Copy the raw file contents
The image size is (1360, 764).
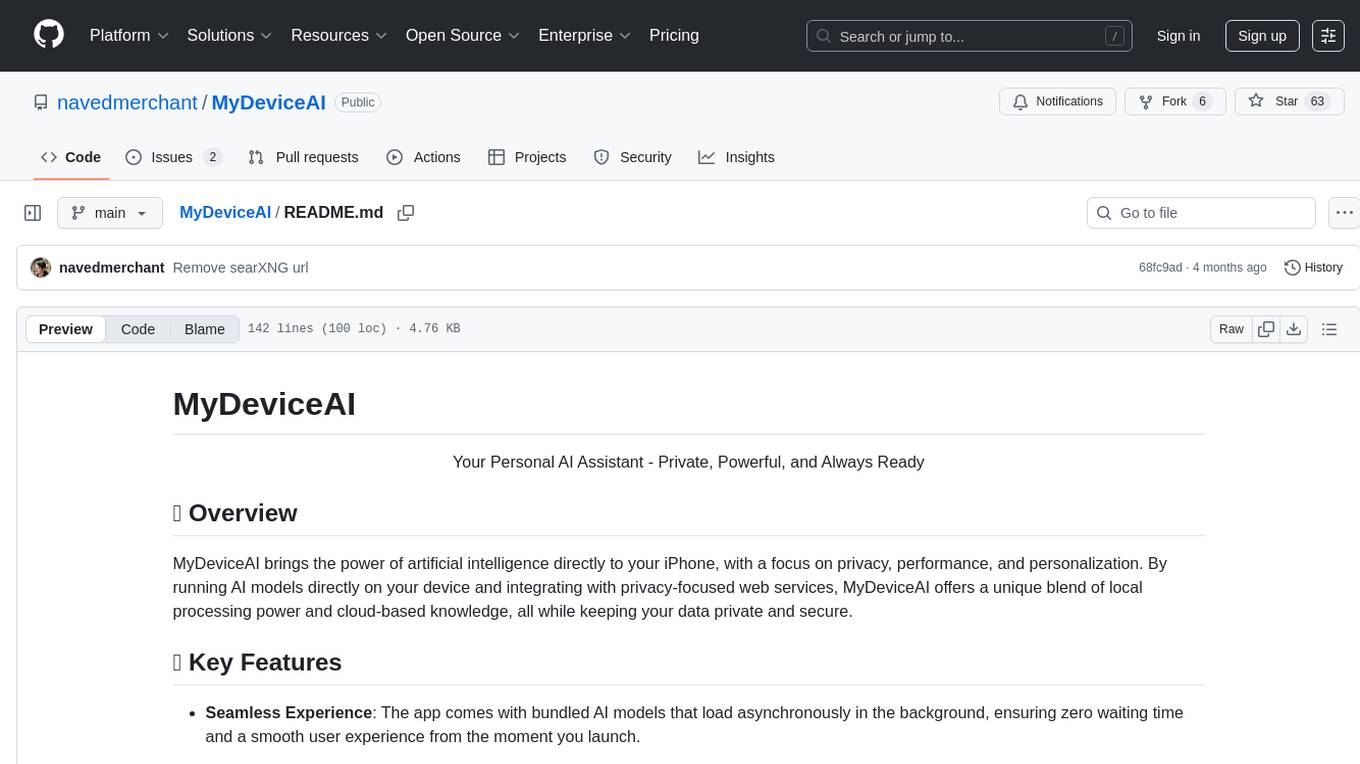click(1266, 329)
